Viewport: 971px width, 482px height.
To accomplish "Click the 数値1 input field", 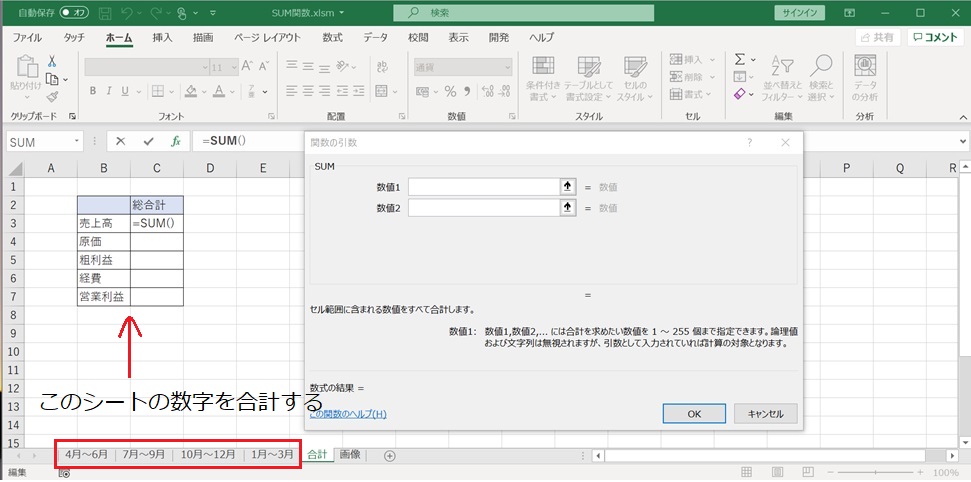I will [482, 187].
